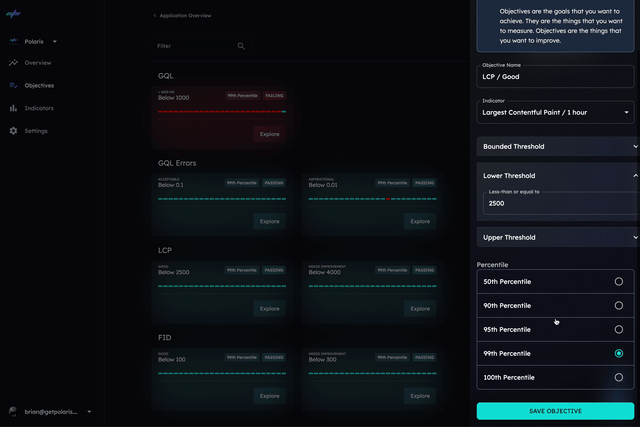The image size is (640, 427).
Task: Click the Save Objective button
Action: tap(556, 411)
